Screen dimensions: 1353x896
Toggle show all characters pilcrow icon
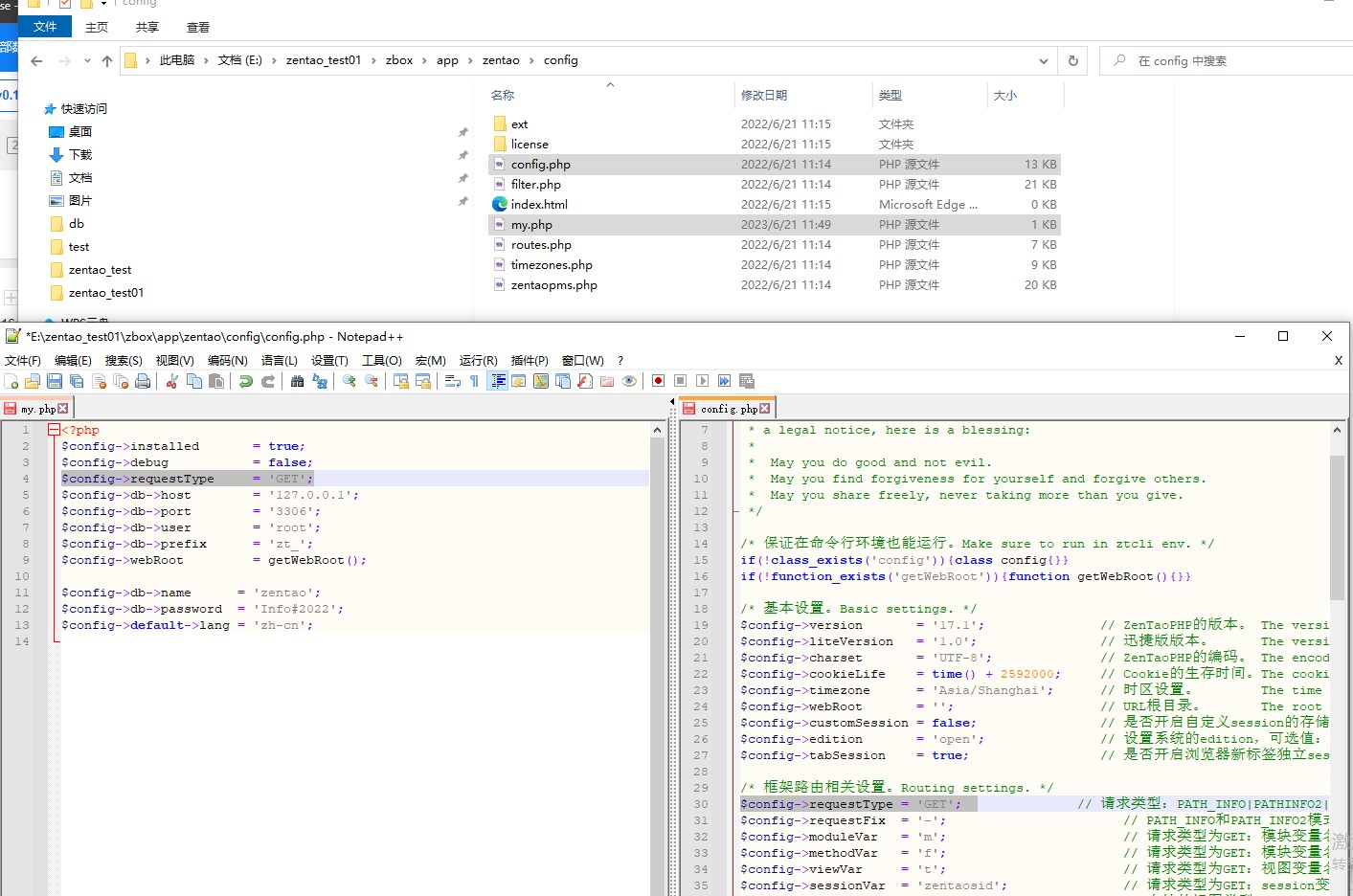pyautogui.click(x=474, y=381)
